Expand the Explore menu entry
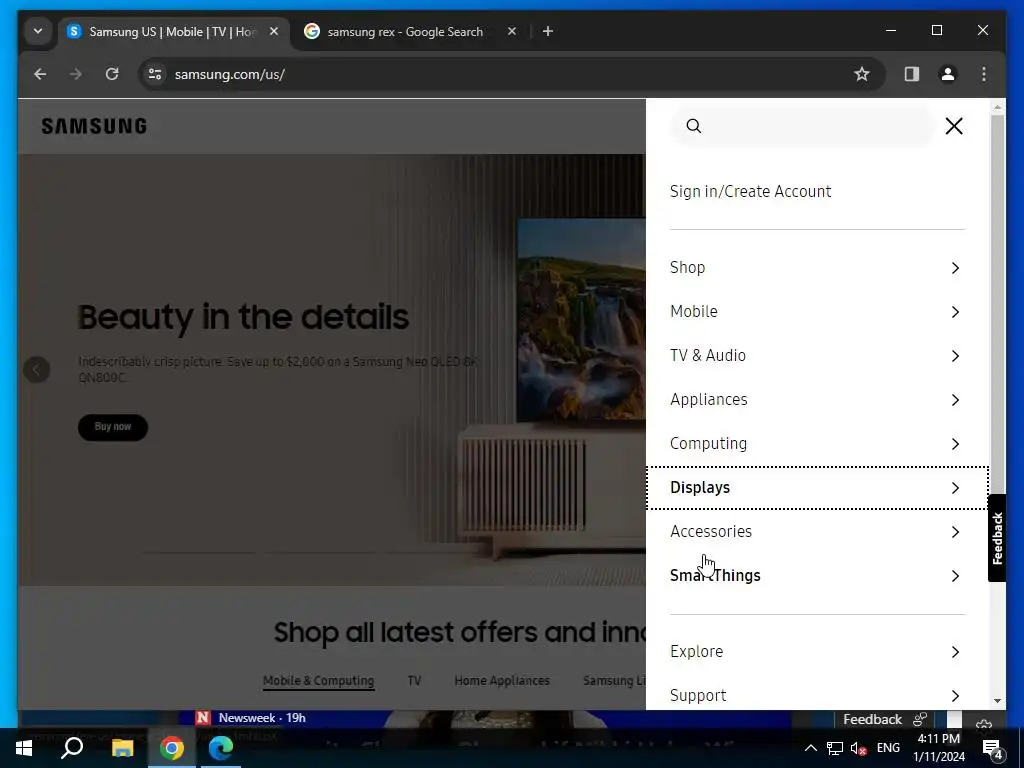1024x768 pixels. [817, 652]
